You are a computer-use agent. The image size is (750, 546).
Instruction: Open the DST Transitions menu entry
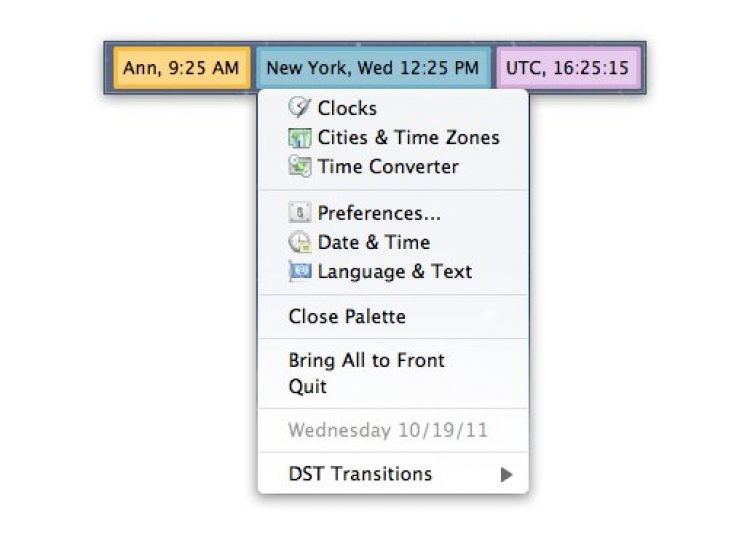360,474
